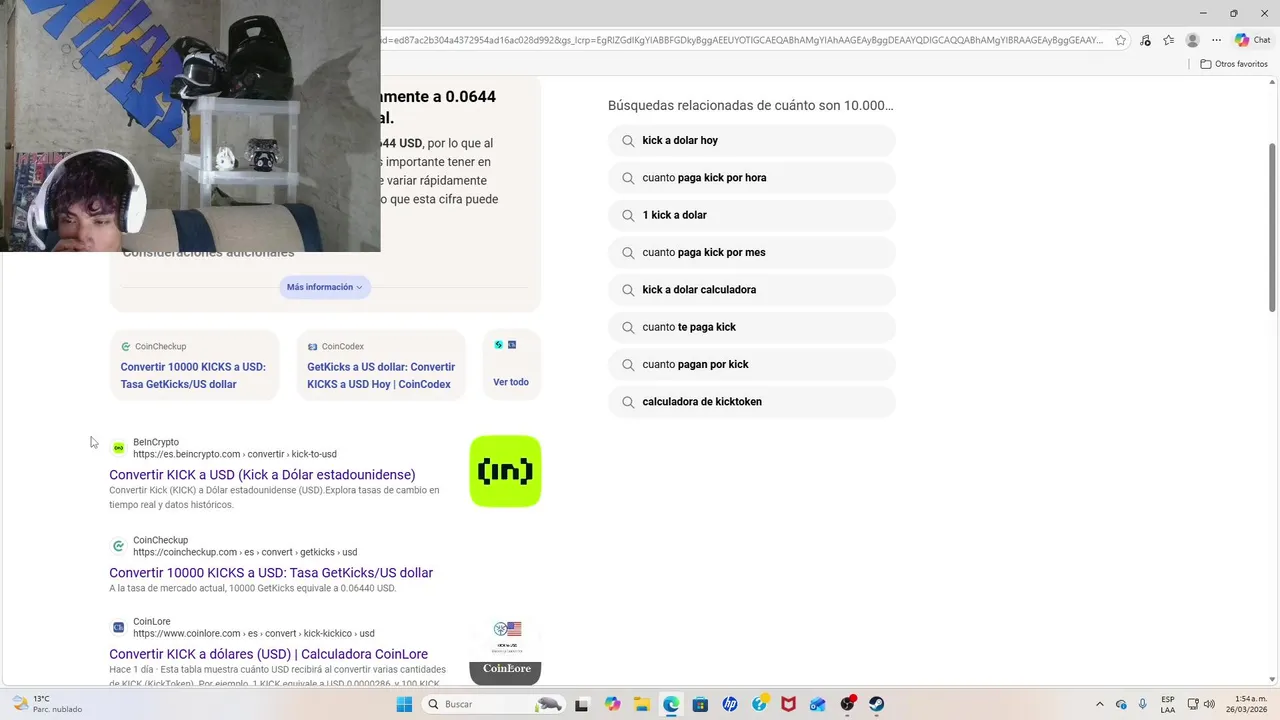Open Copilot Chat in the browser

pos(1252,40)
